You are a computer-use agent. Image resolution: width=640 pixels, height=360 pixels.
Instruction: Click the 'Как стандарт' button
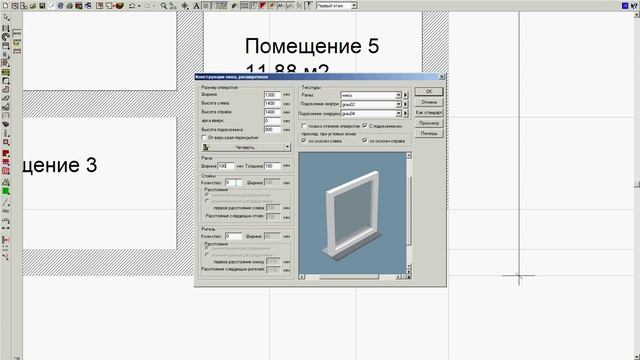[429, 112]
